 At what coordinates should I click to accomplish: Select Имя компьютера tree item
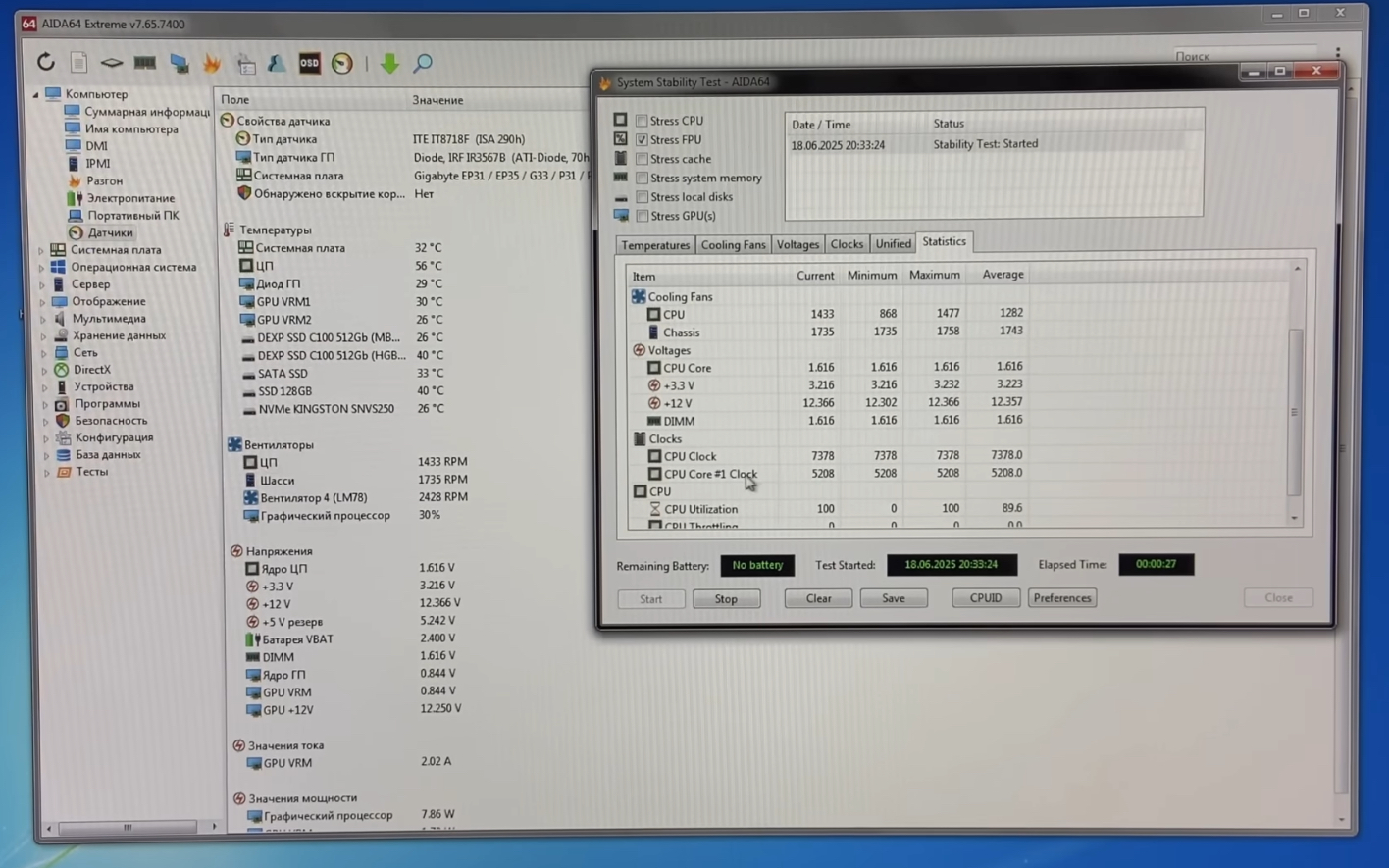click(130, 128)
